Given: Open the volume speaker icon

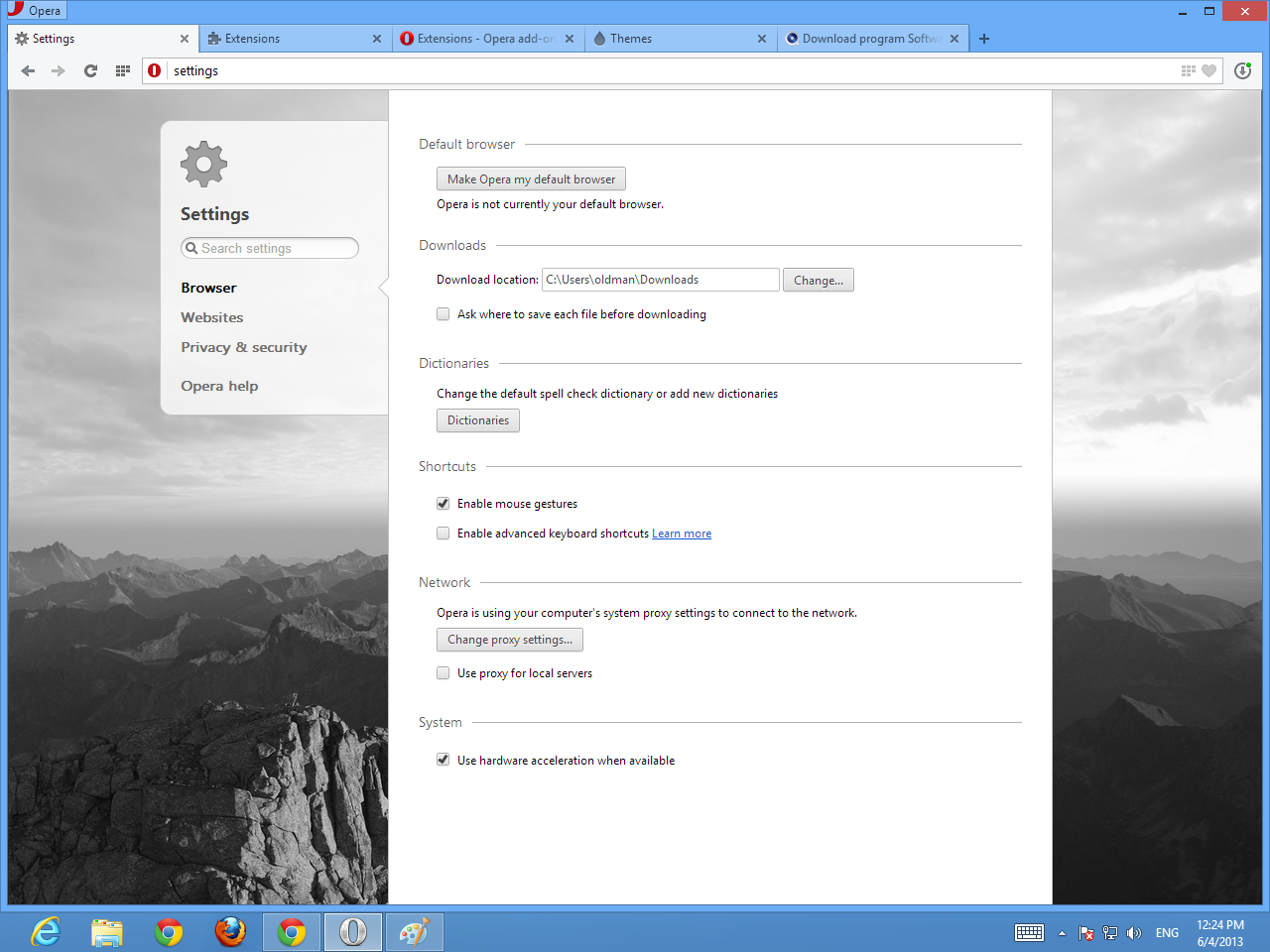Looking at the screenshot, I should (1134, 933).
